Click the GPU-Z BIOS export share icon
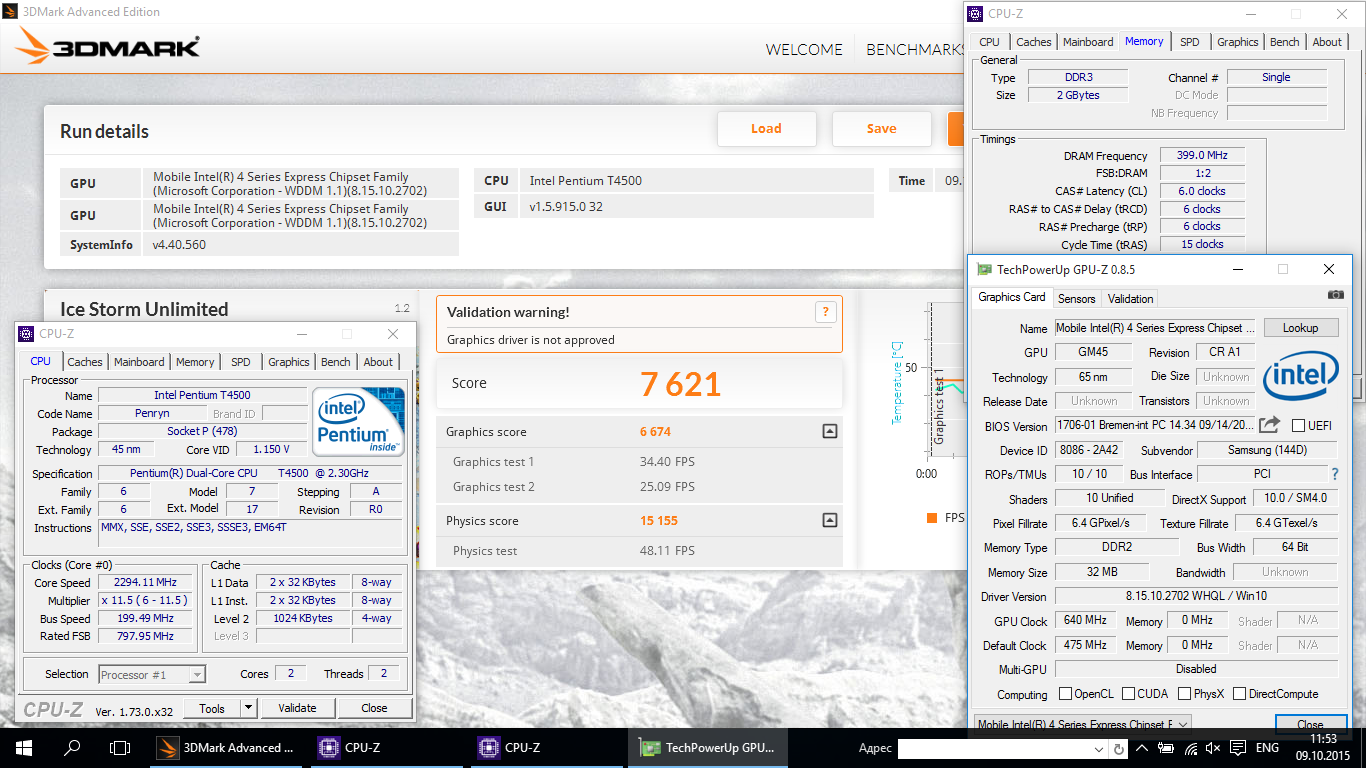This screenshot has height=768, width=1366. point(1269,425)
